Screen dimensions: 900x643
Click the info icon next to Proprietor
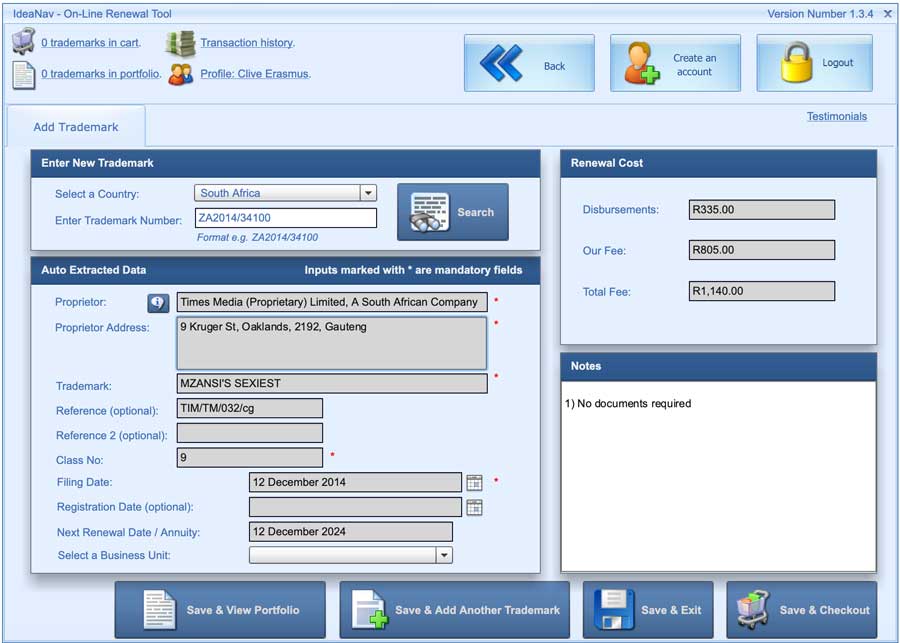[158, 303]
